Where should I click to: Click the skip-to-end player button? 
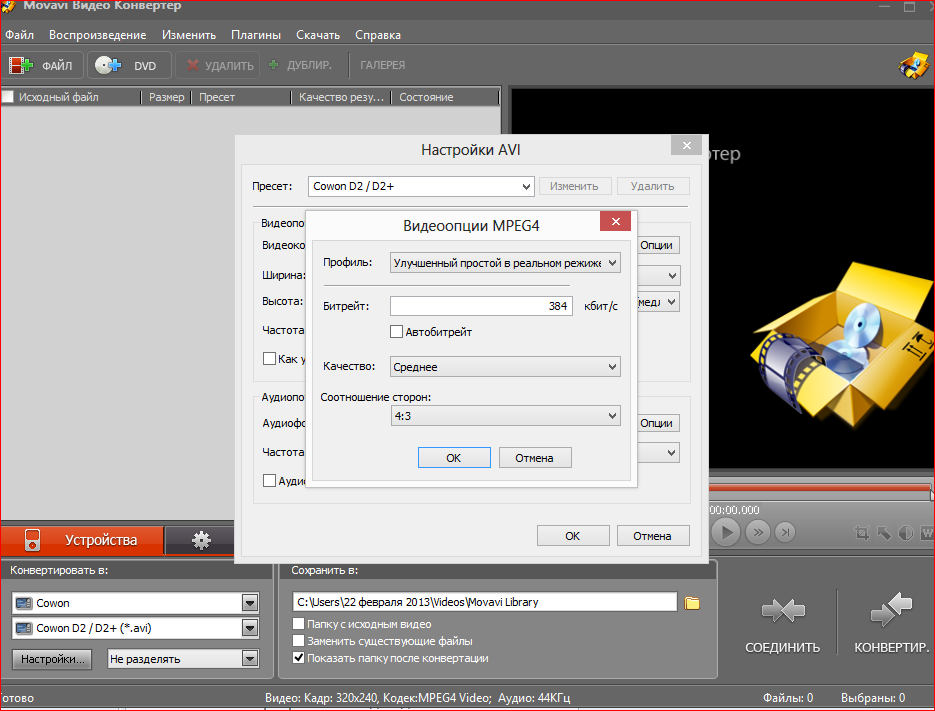(785, 531)
